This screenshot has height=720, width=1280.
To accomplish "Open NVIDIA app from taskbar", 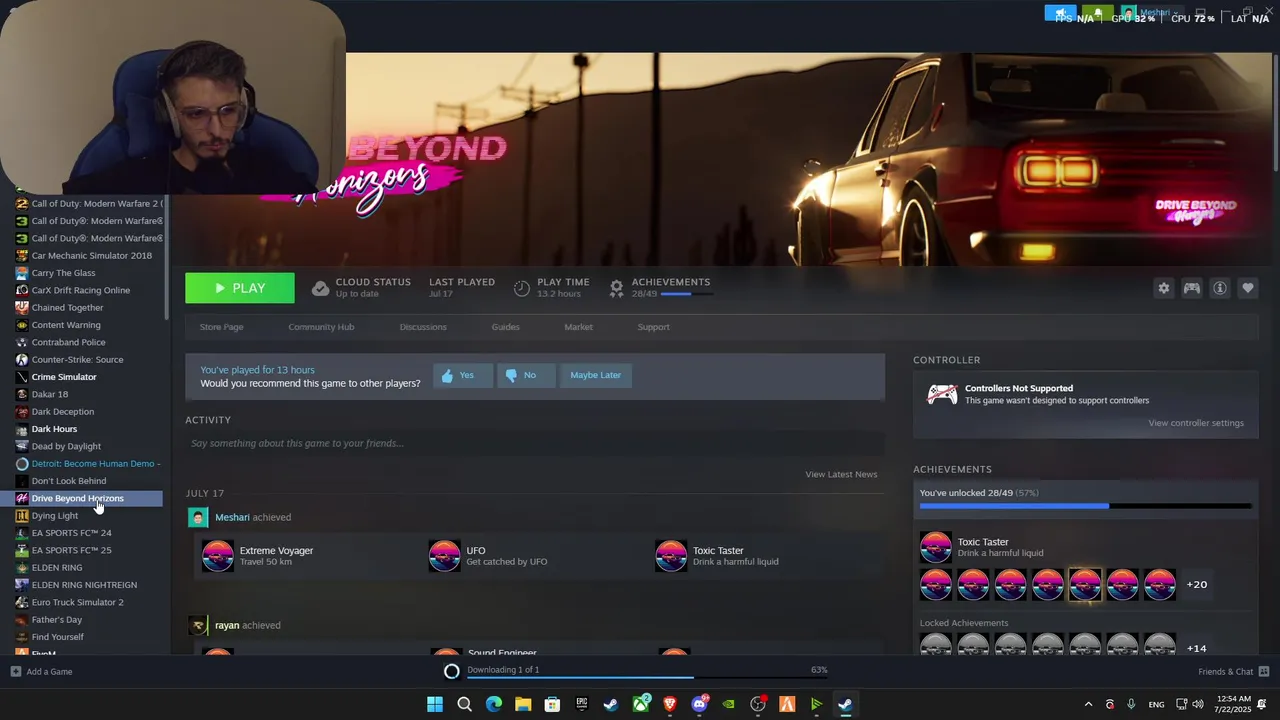I will tap(729, 704).
